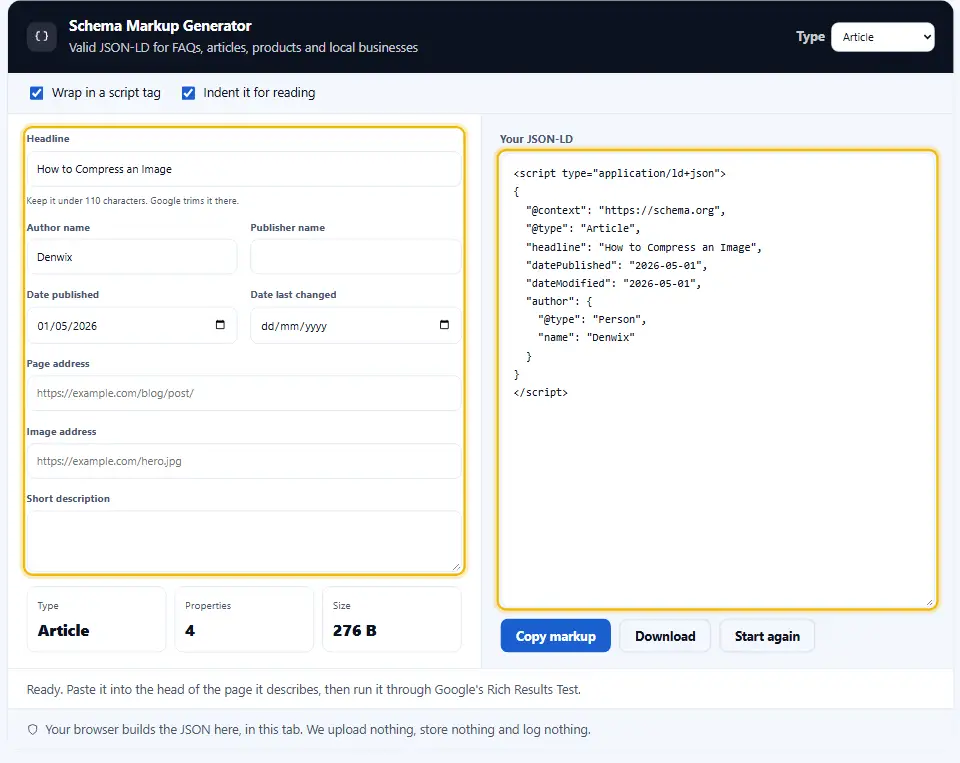960x763 pixels.
Task: Click the Date published field
Action: (132, 325)
